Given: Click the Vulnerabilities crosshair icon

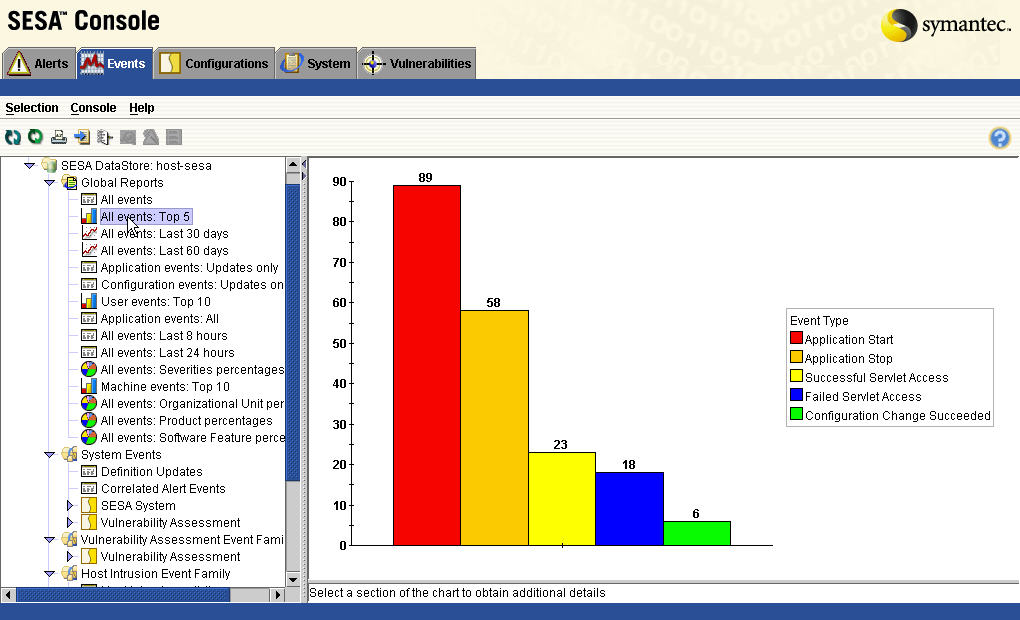Looking at the screenshot, I should tap(373, 64).
